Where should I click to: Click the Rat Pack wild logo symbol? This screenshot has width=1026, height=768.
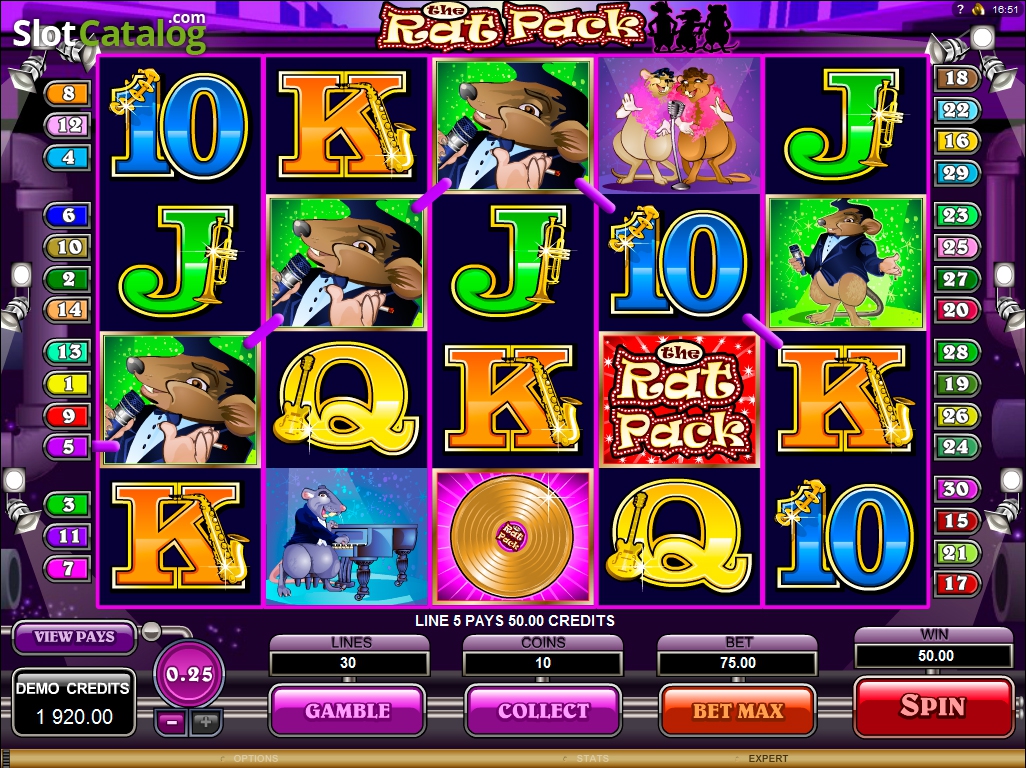[680, 399]
